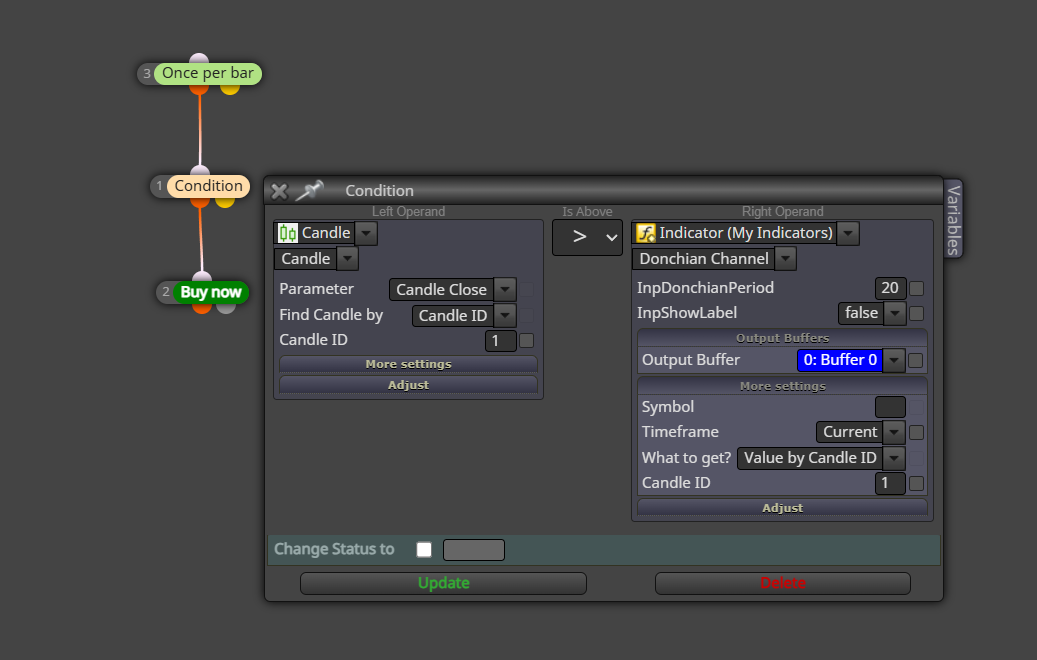Toggle checkbox beside left Candle ID field
The height and width of the screenshot is (660, 1037).
coord(526,341)
